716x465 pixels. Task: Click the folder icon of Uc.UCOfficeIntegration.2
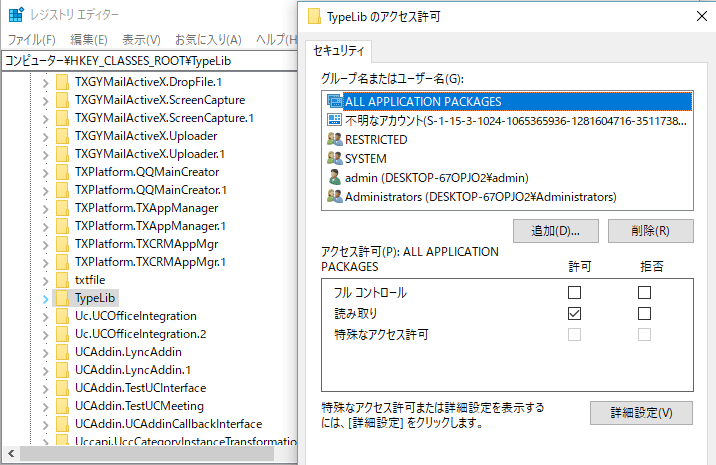(x=63, y=334)
